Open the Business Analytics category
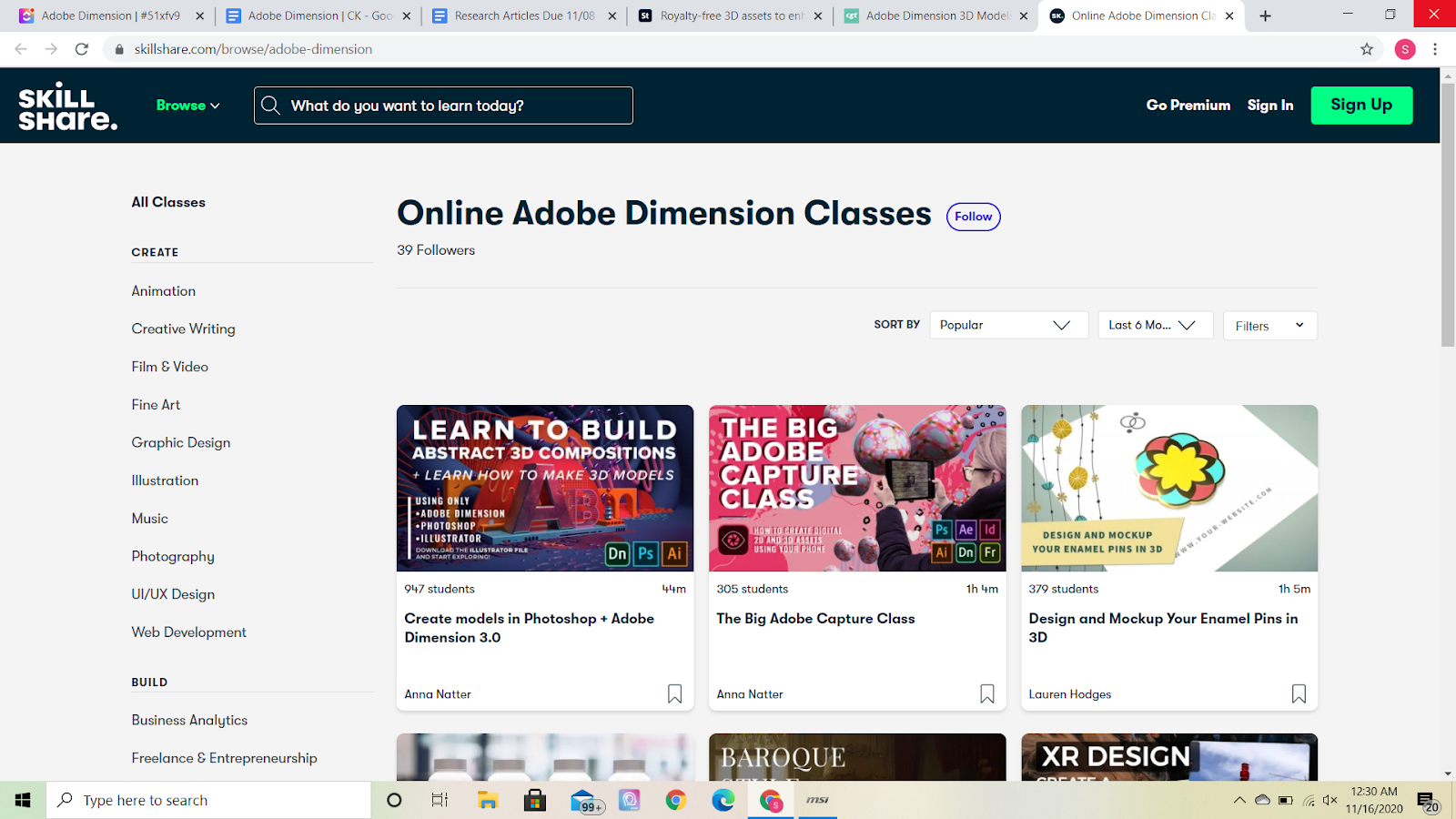1456x819 pixels. (189, 720)
